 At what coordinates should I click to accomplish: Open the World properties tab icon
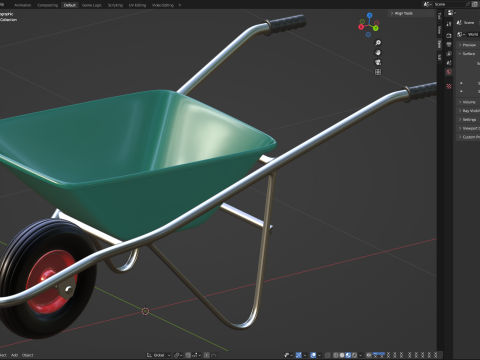point(449,72)
